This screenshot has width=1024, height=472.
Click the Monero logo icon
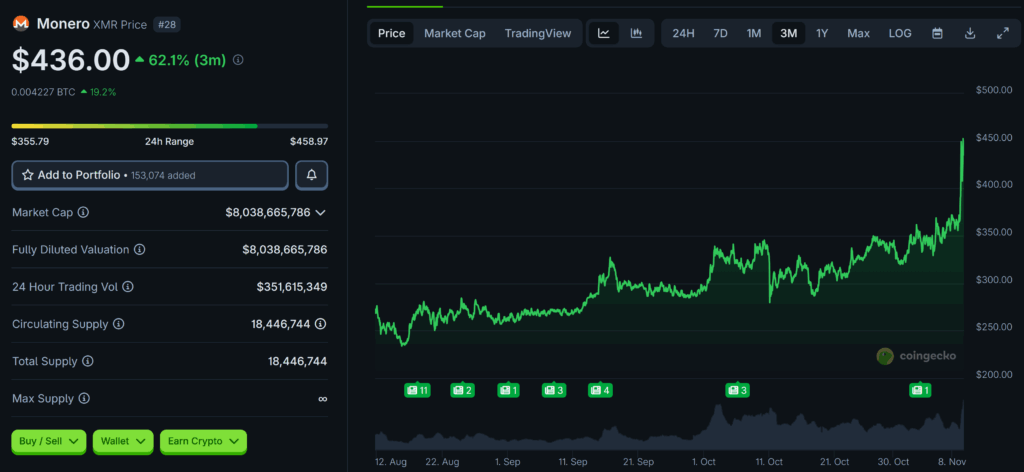(x=20, y=23)
